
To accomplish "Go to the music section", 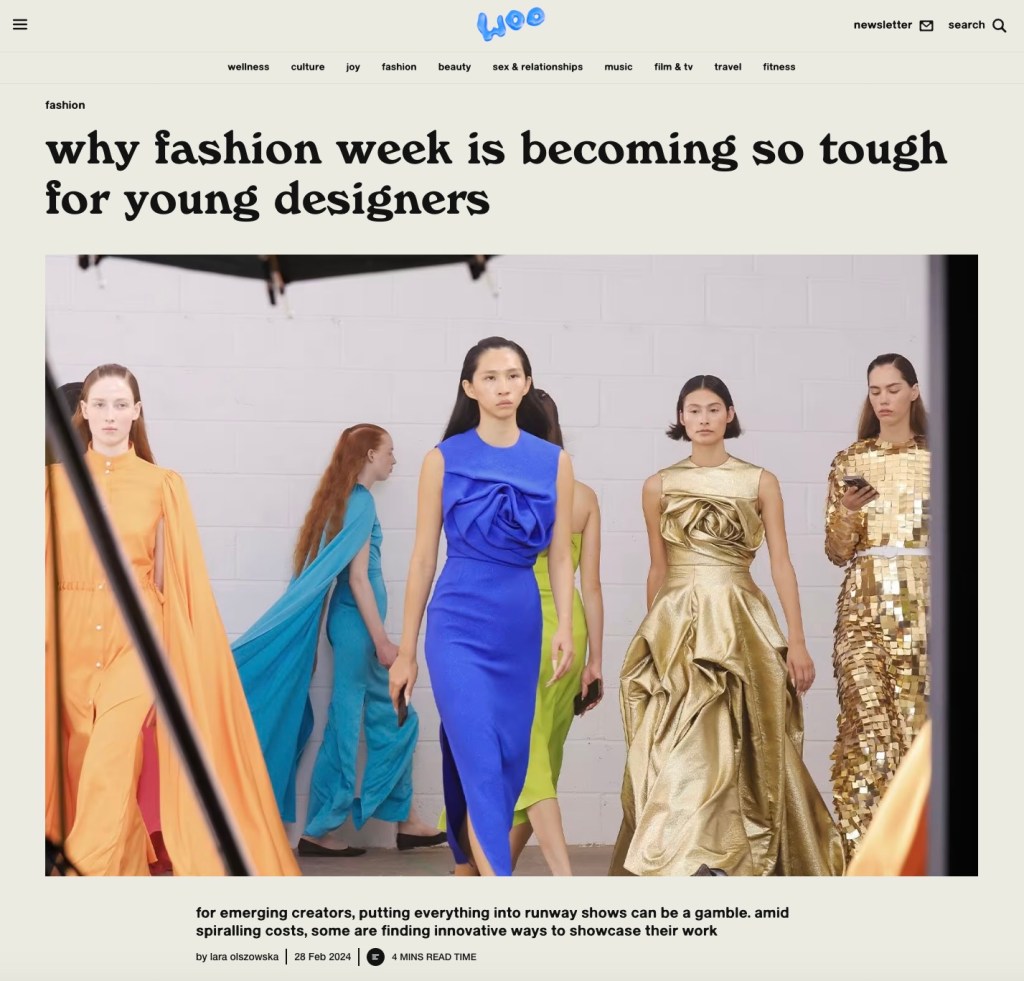I will coord(618,67).
